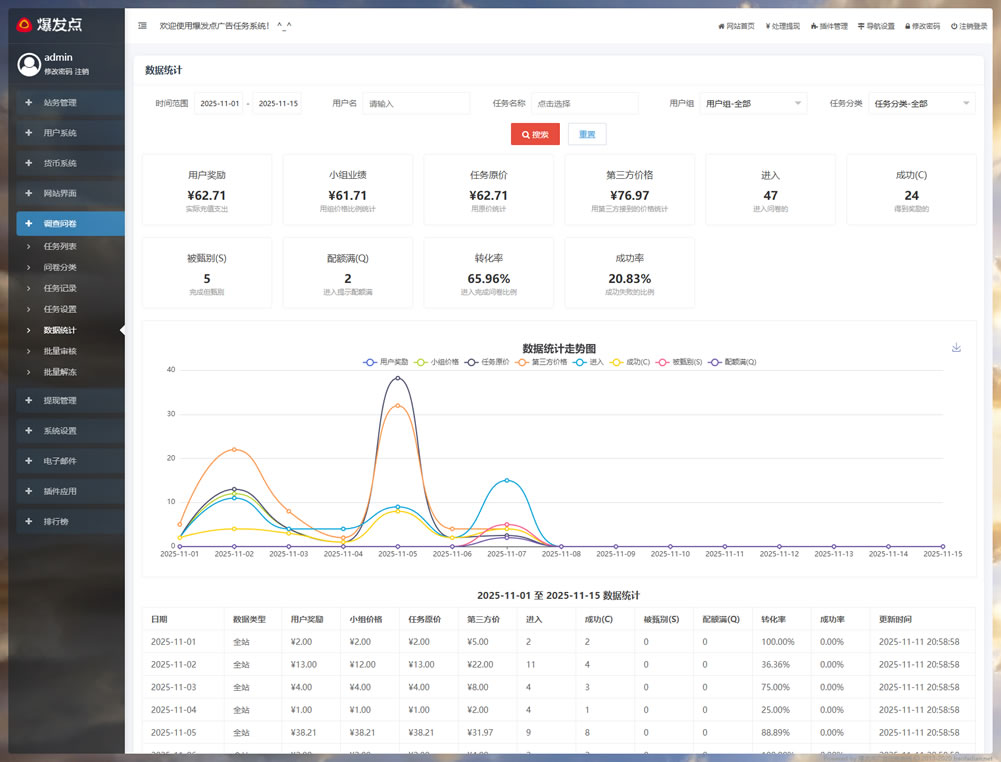Toggle 用户奖励 series in chart legend
Viewport: 1001px width, 762px height.
[x=386, y=362]
